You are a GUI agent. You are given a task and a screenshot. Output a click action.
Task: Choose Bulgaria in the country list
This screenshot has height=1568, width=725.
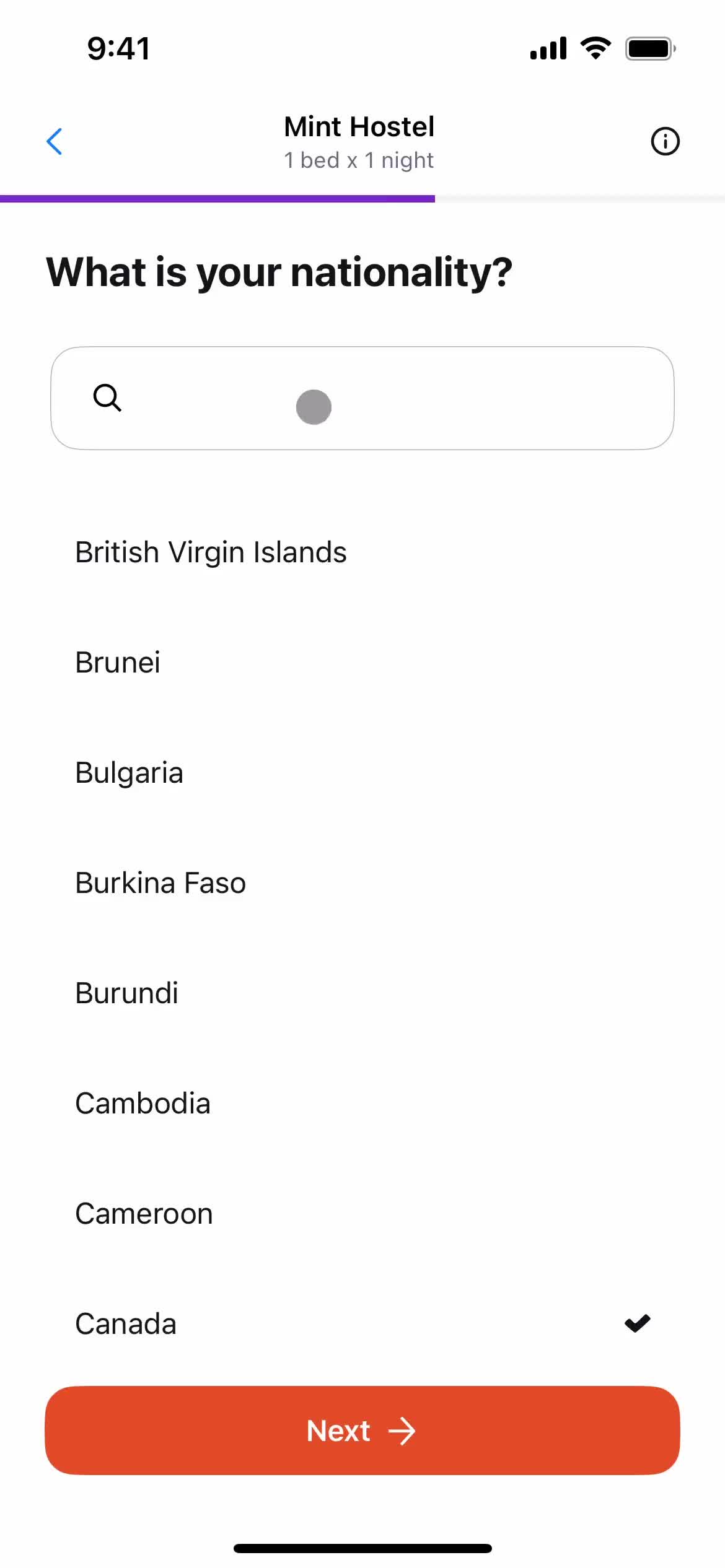[362, 772]
